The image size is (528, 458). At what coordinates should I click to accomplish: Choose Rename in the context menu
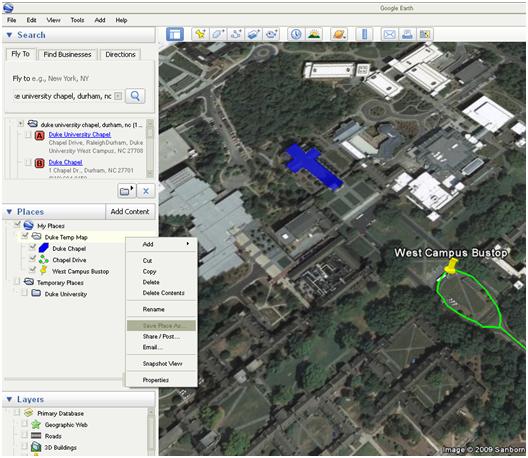161,309
